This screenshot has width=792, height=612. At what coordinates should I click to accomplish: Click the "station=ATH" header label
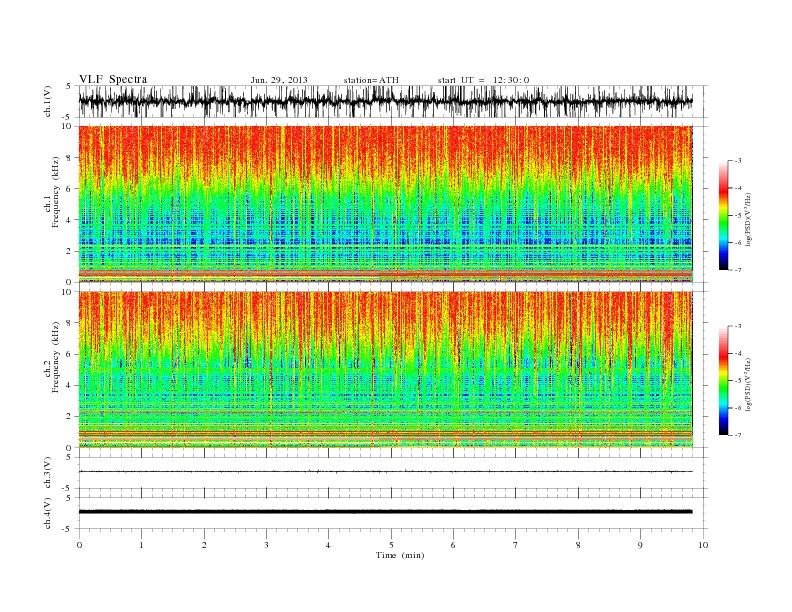coord(371,80)
